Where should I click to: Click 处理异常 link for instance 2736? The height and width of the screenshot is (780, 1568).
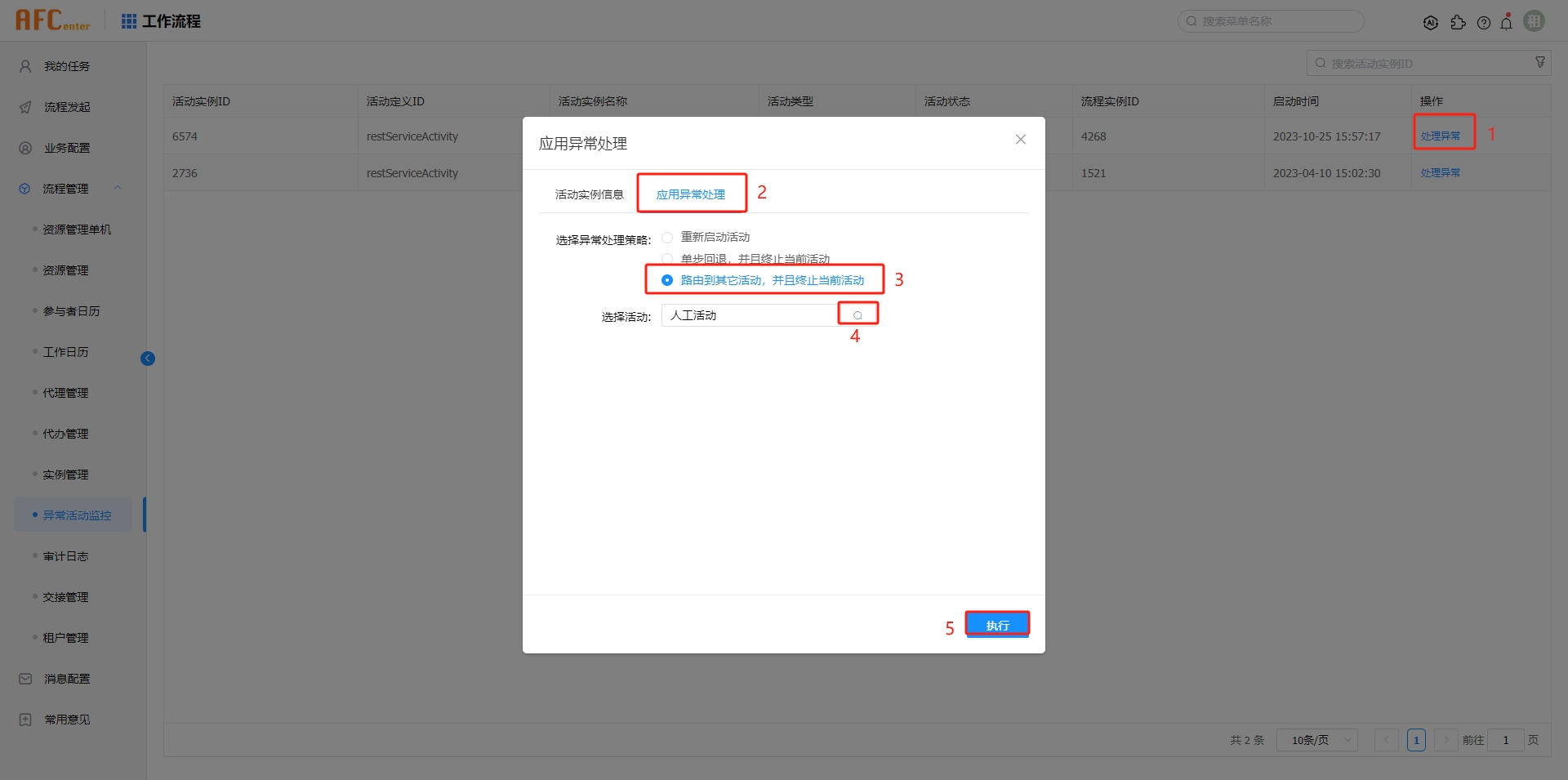1440,173
